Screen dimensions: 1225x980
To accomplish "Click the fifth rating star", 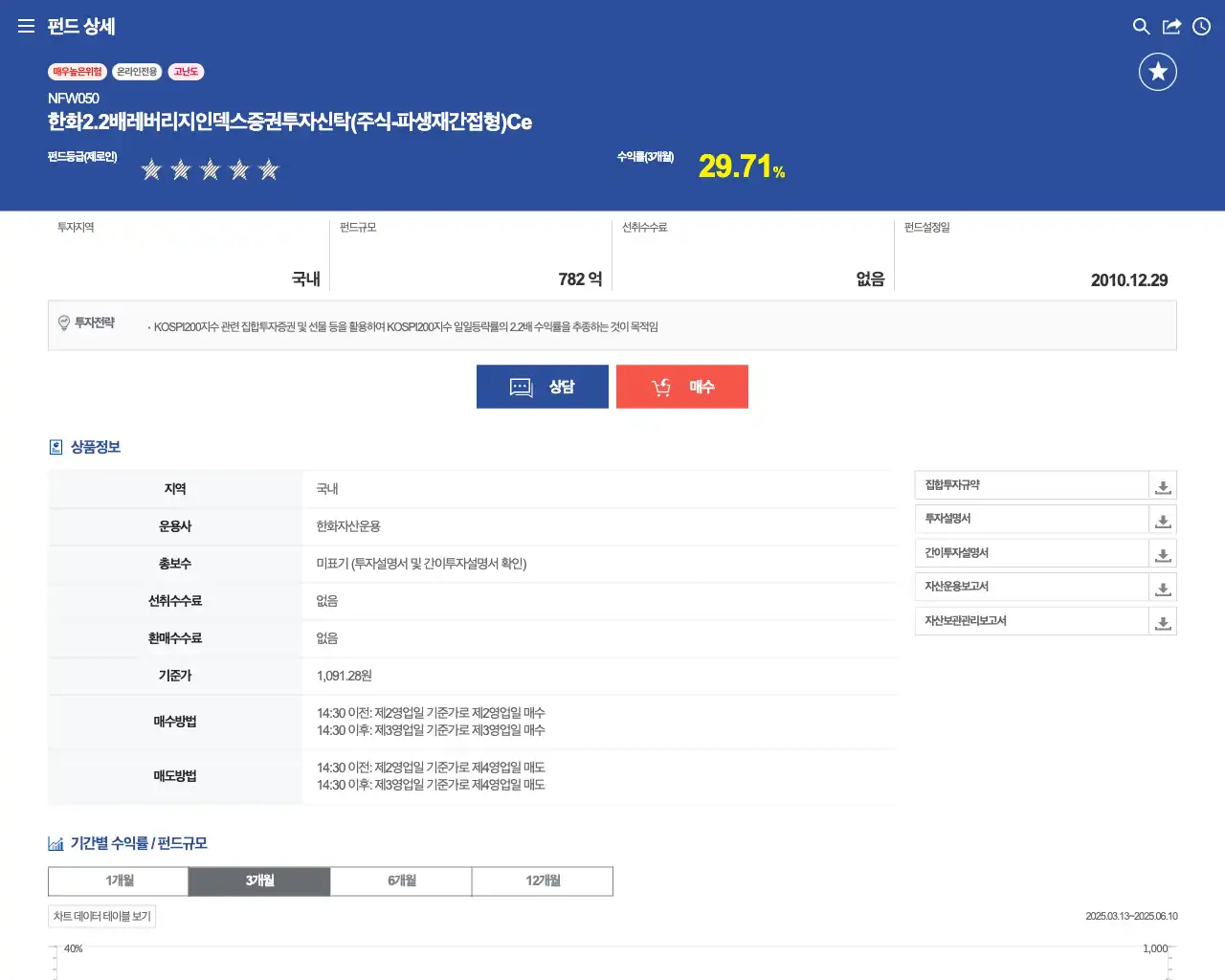I will pyautogui.click(x=269, y=169).
